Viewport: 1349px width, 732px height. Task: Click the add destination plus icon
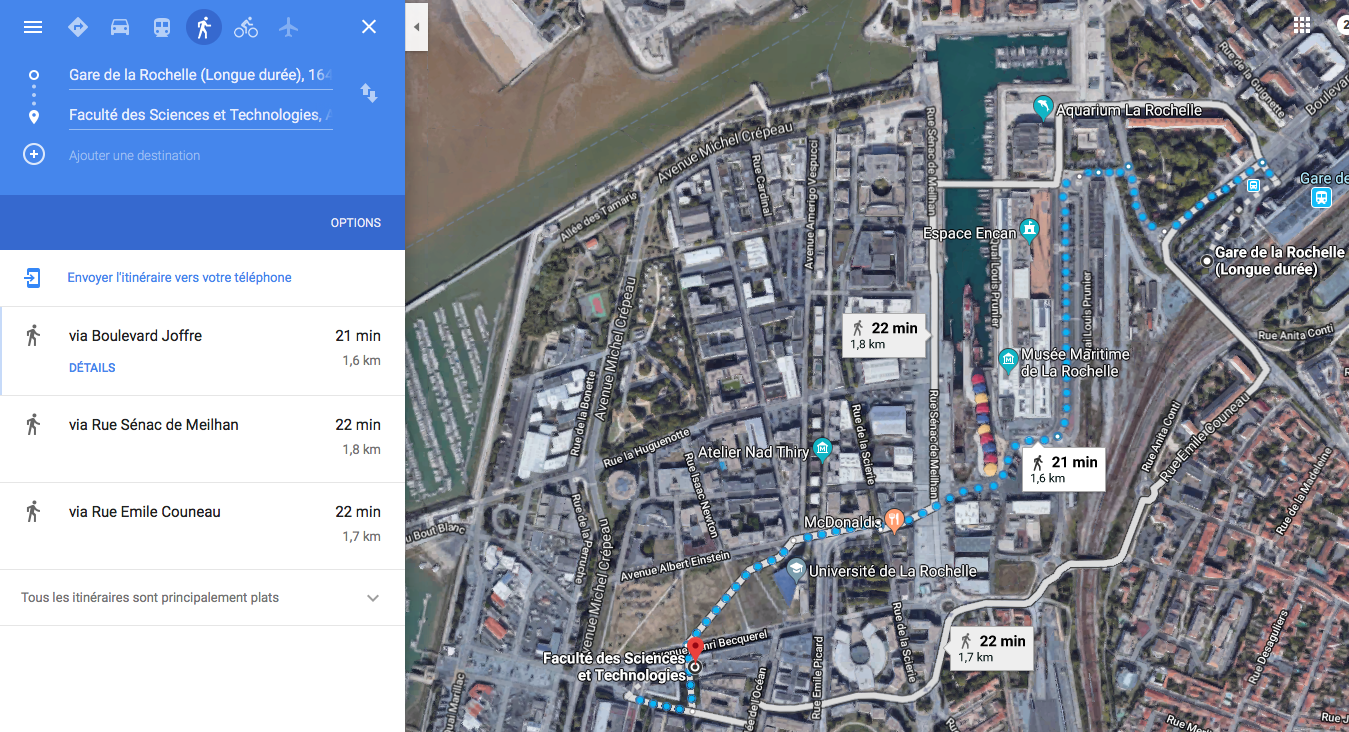[x=34, y=155]
